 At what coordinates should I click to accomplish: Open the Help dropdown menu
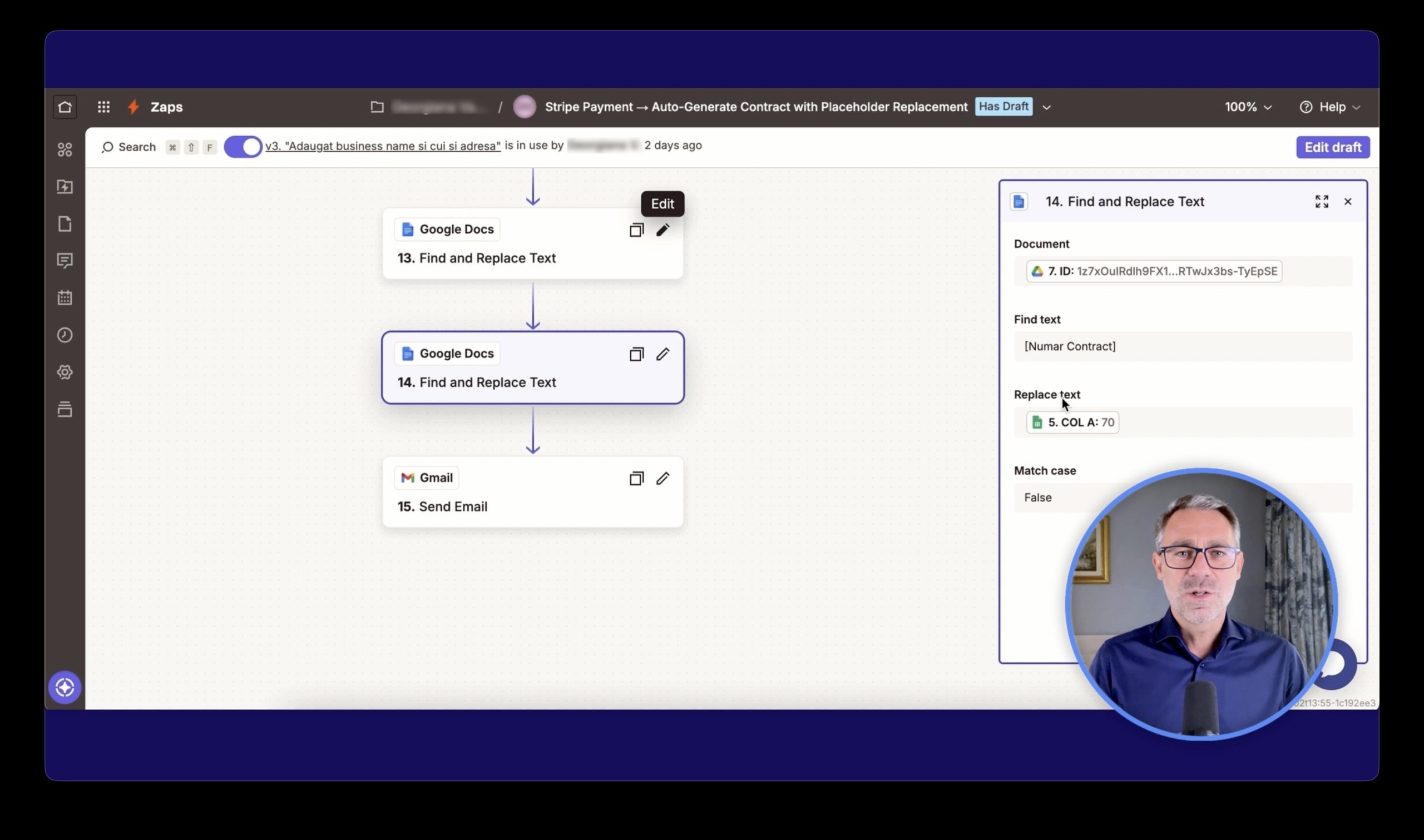pos(1331,107)
